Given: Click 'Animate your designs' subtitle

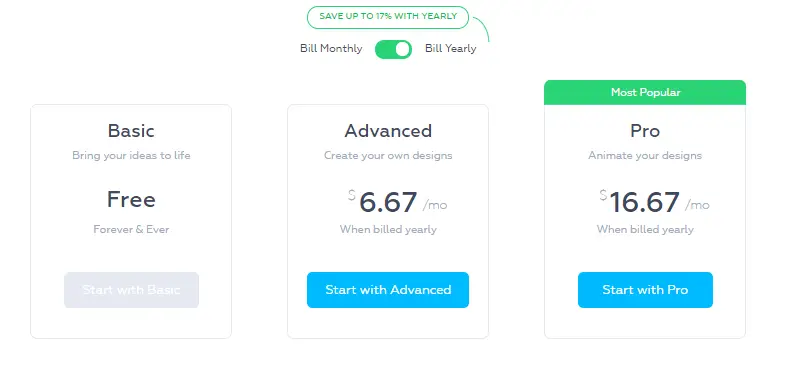Looking at the screenshot, I should pos(645,155).
